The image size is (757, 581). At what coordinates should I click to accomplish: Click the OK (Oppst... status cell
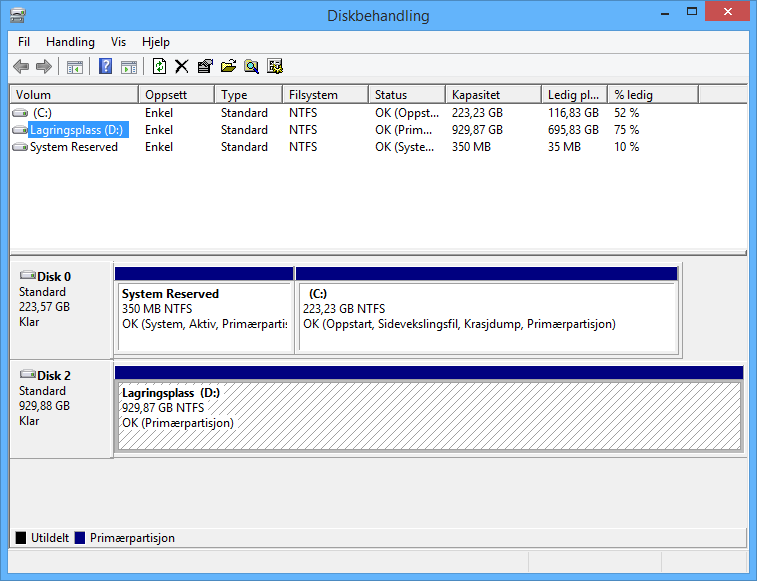click(407, 113)
